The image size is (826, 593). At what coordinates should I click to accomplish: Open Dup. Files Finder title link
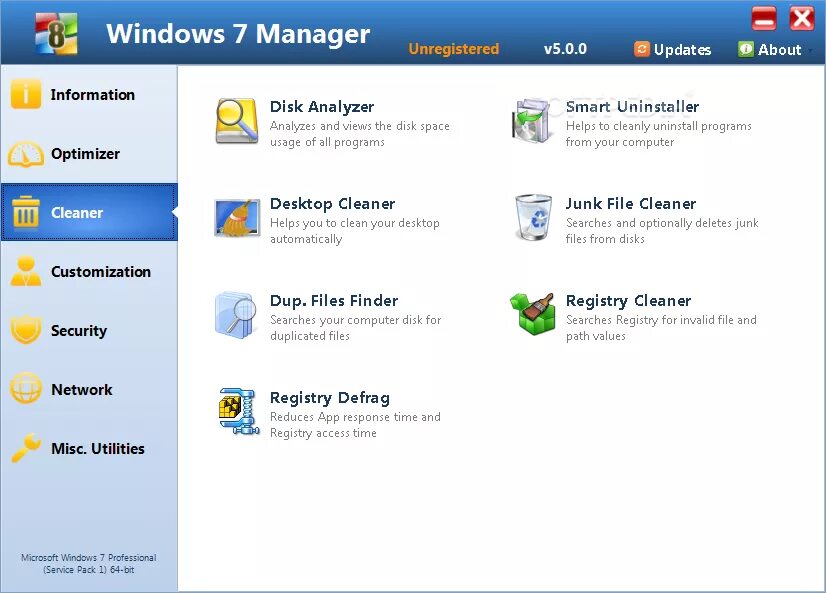[334, 301]
